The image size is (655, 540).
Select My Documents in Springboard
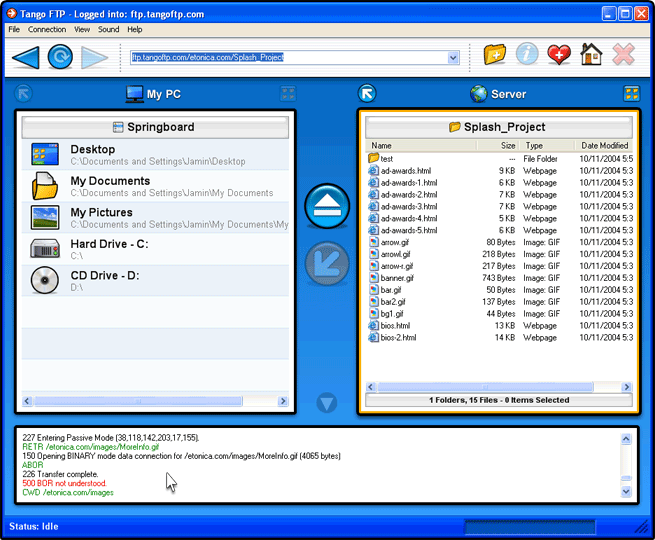pyautogui.click(x=155, y=186)
